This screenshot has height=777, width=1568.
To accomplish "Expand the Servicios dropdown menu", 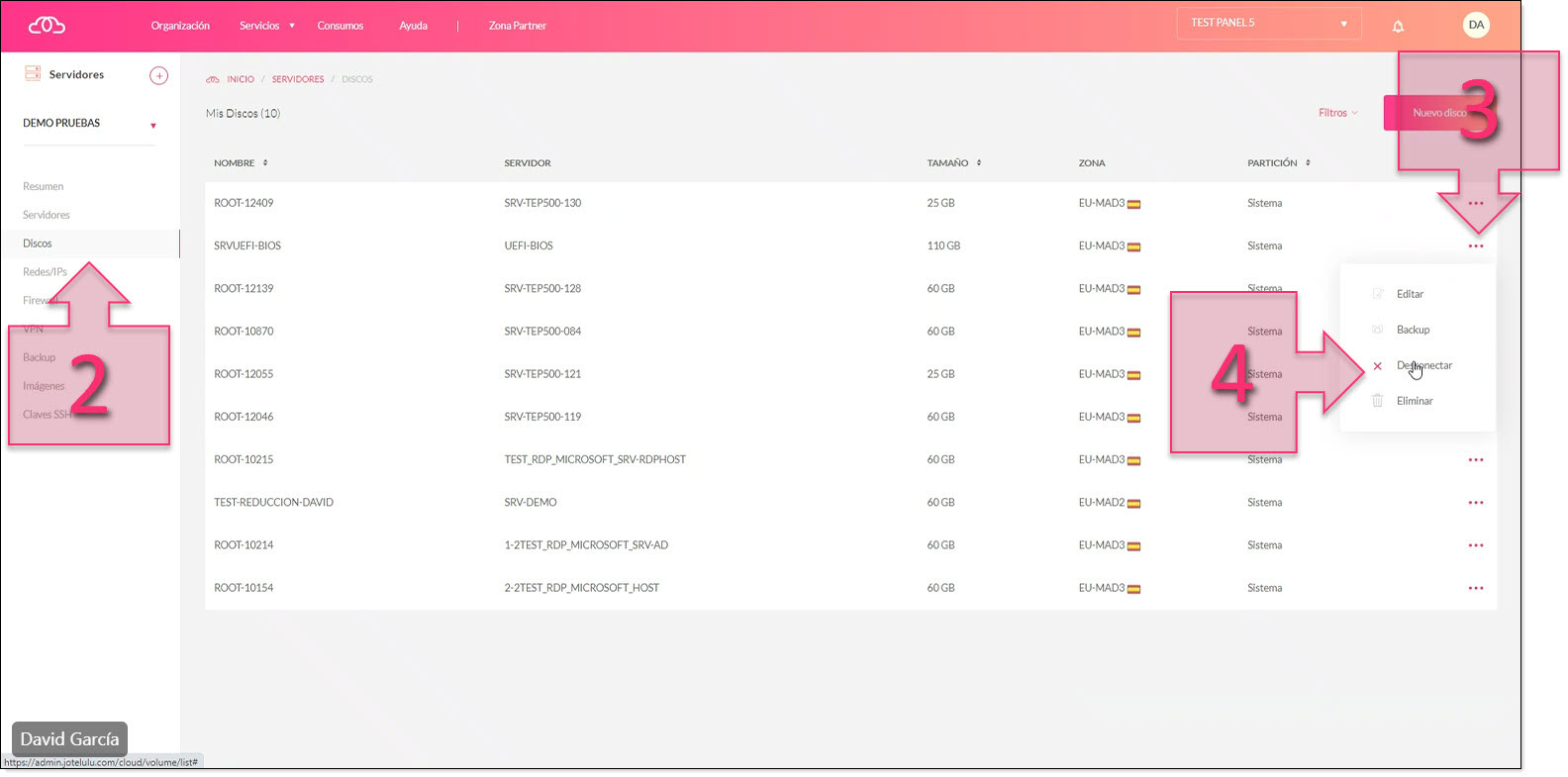I will (266, 26).
